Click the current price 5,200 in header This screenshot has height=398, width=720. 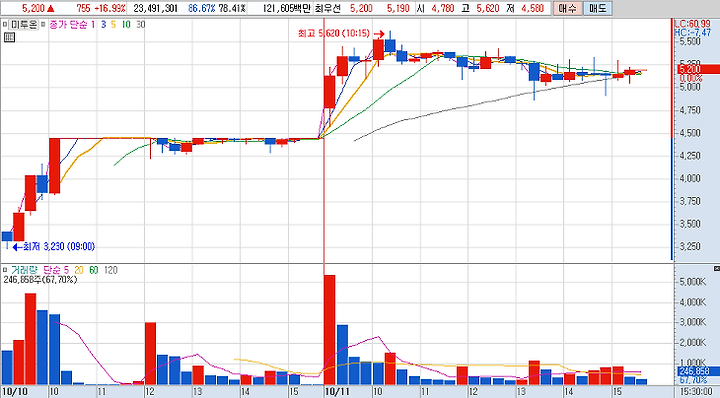pos(34,8)
